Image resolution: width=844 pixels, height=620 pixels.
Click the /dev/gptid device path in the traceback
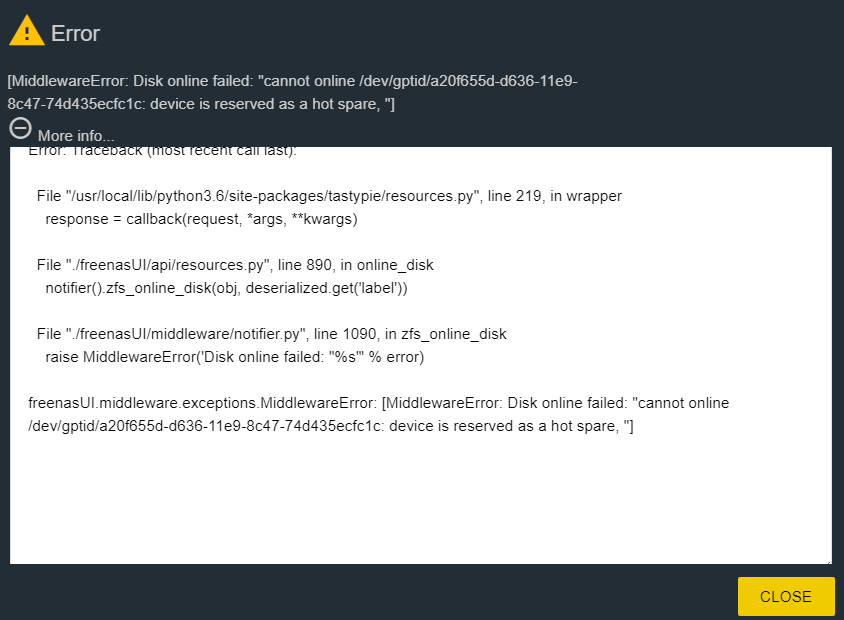(205, 426)
